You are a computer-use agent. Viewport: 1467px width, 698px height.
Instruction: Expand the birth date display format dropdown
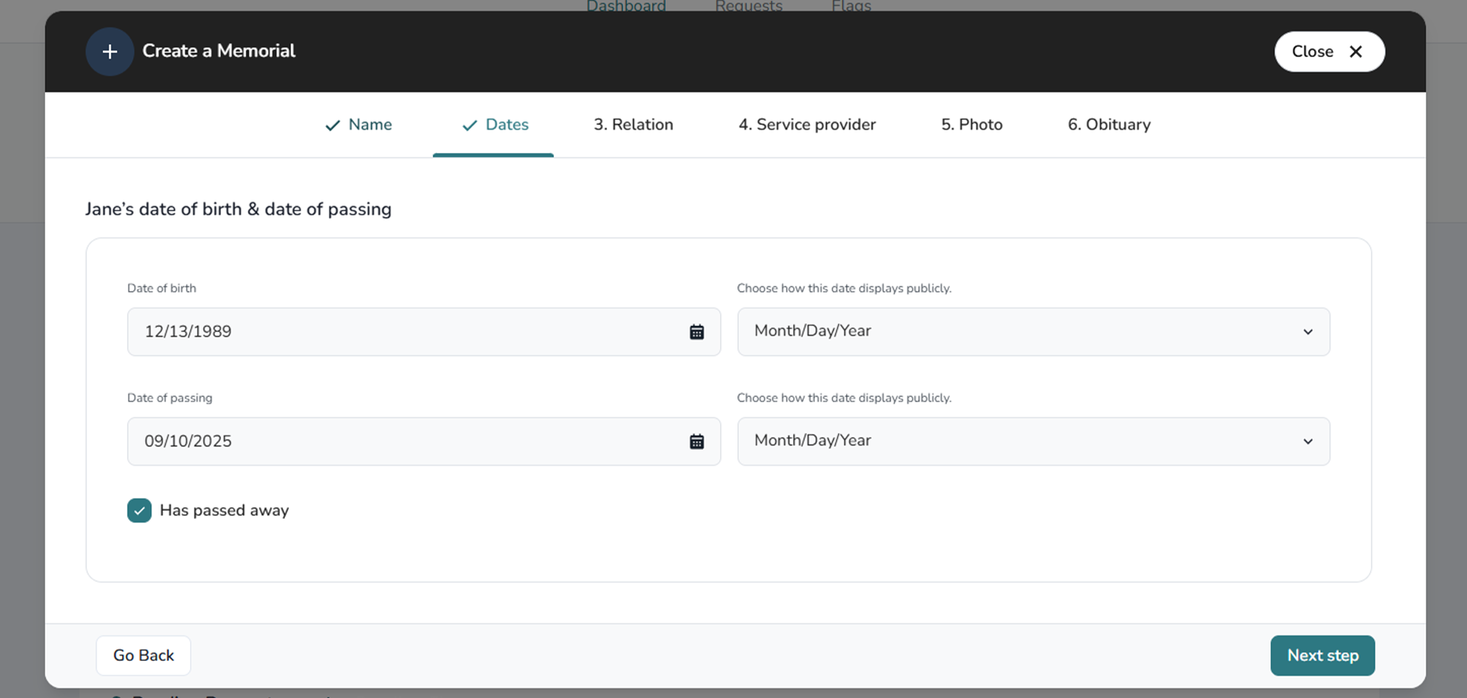pyautogui.click(x=1033, y=332)
